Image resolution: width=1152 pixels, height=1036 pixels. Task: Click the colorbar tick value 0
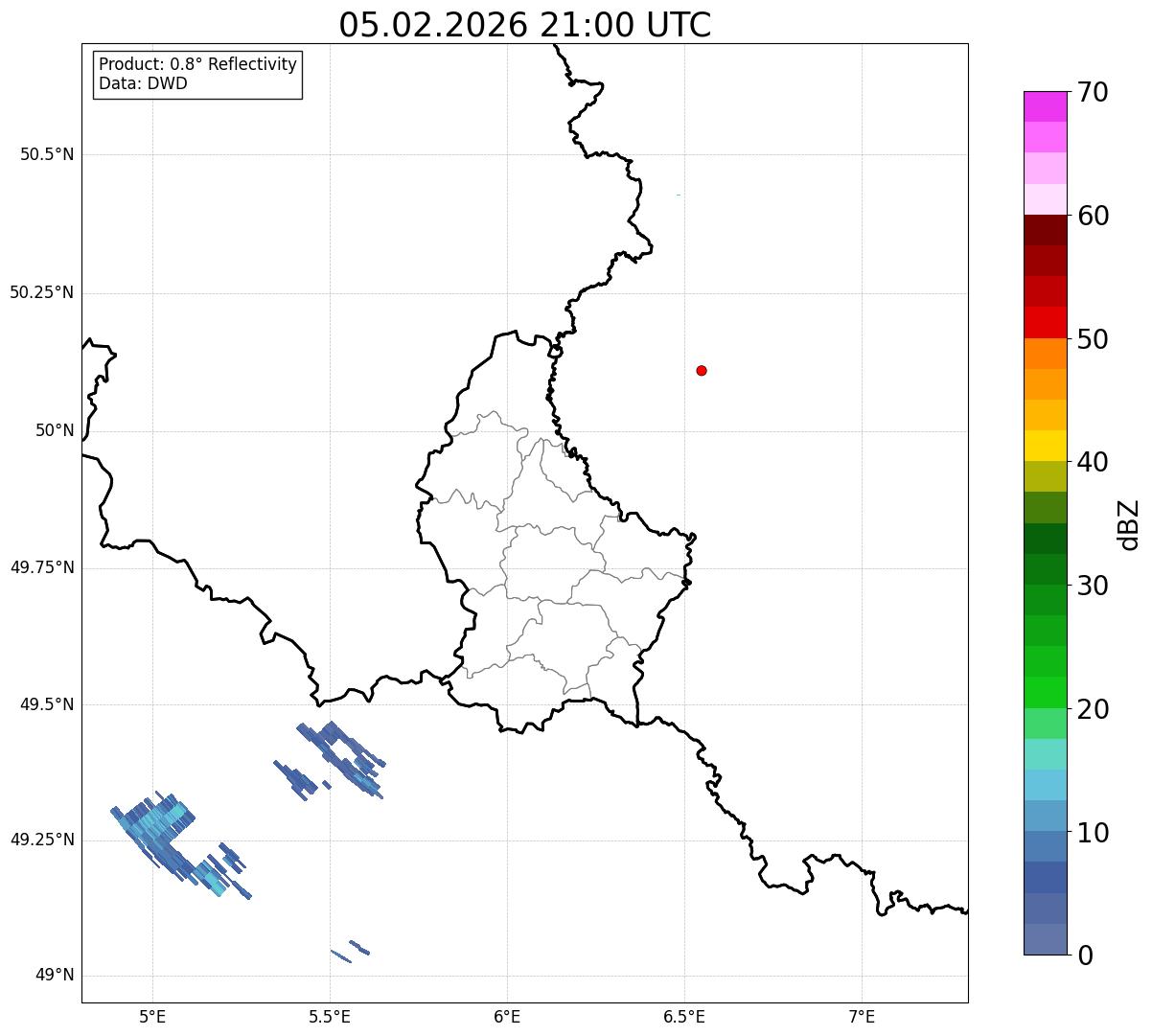1084,955
